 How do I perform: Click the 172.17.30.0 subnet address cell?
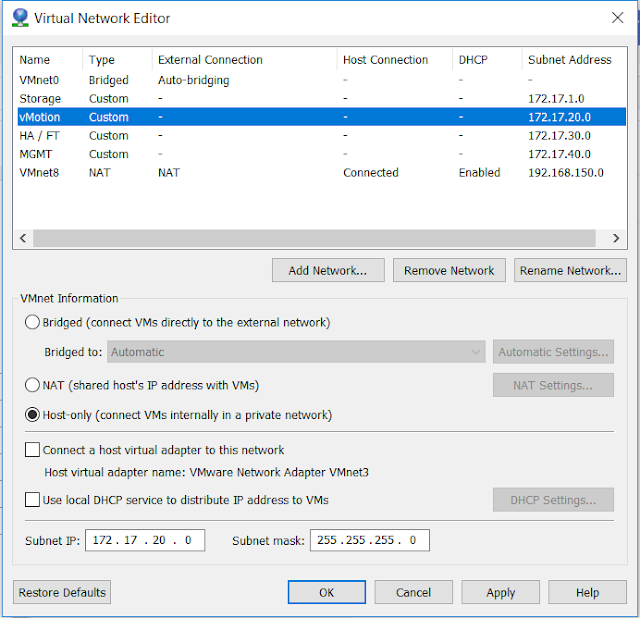pyautogui.click(x=560, y=136)
